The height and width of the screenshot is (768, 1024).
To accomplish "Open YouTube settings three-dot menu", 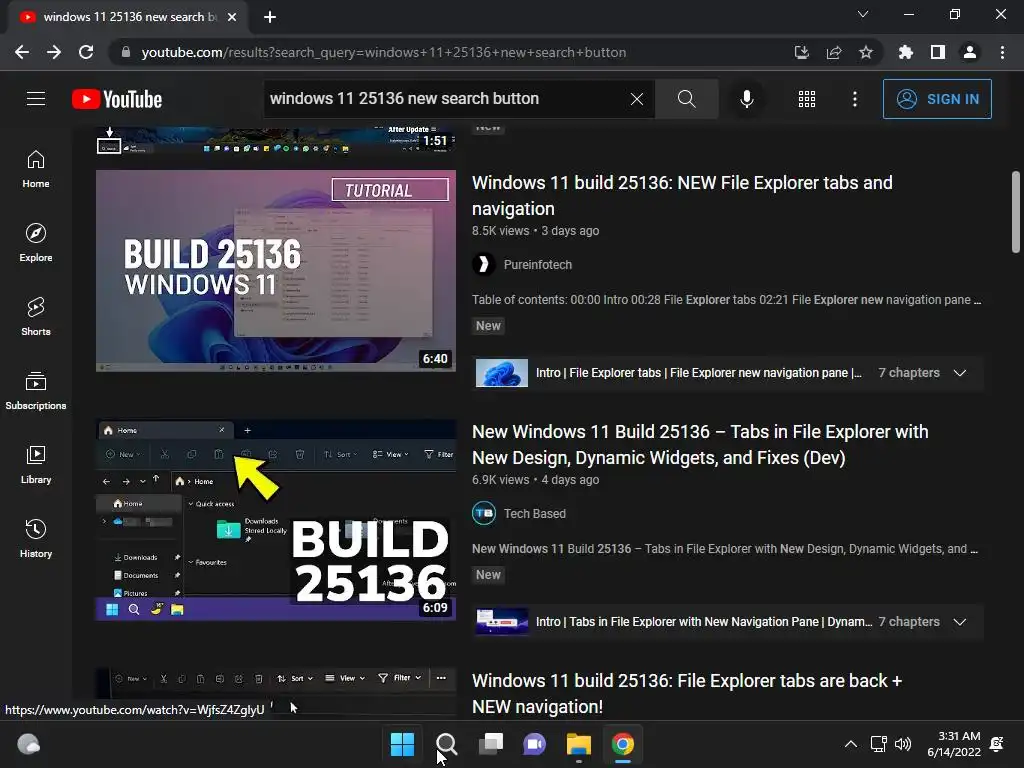I will 855,99.
